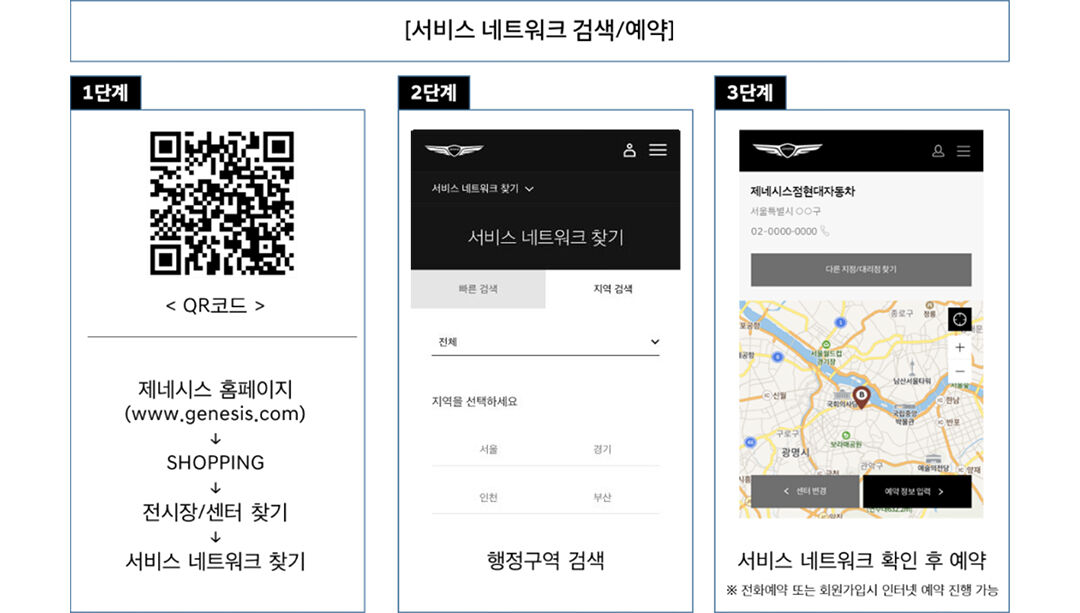Viewport: 1080px width, 613px height.
Task: Click the 전시장/센터 찾기 text
Action: pos(215,512)
